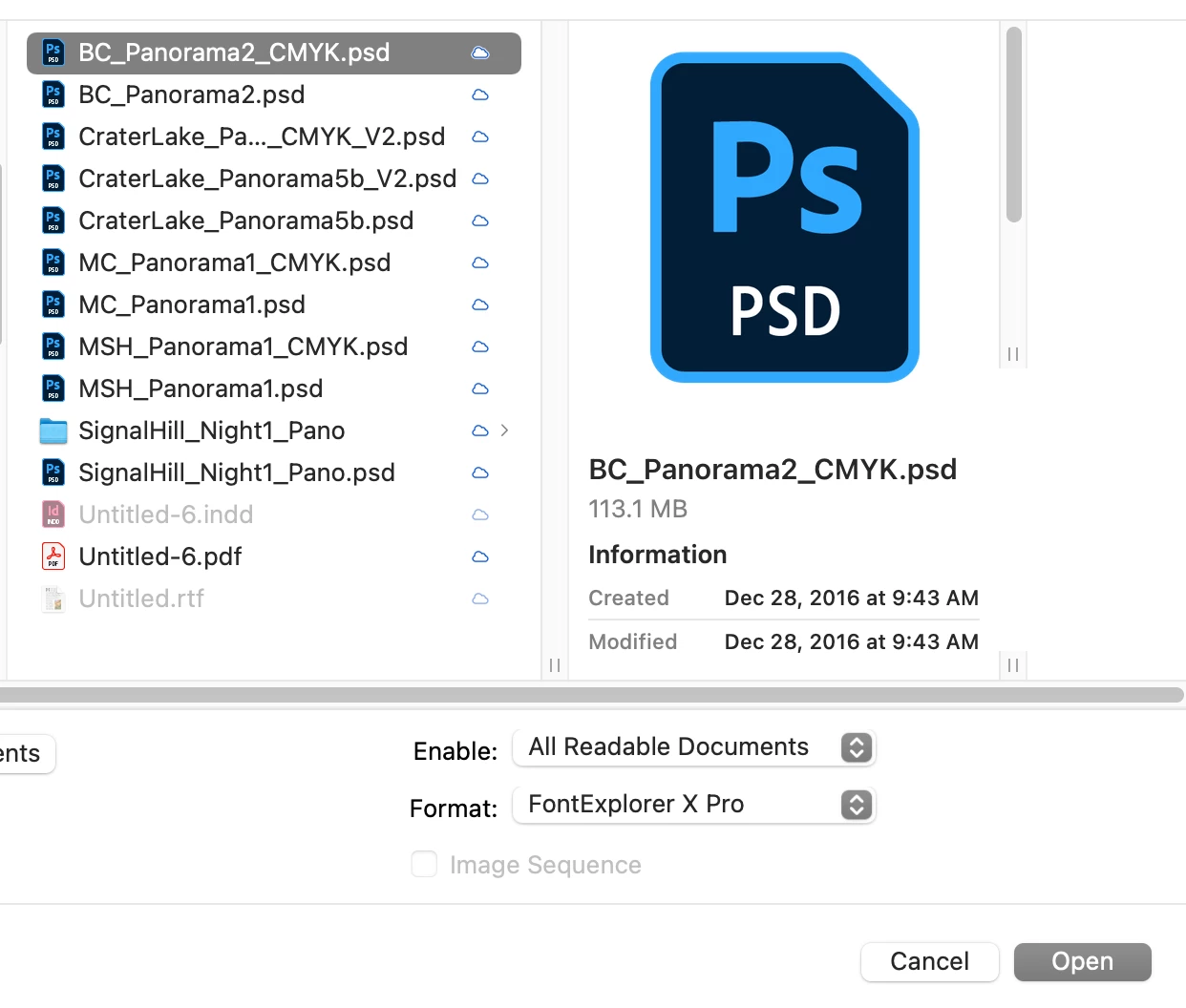Screen dimensions: 1186x1008
Task: Click the cloud icon next to MSH_Panorama1.psd
Action: [x=480, y=388]
